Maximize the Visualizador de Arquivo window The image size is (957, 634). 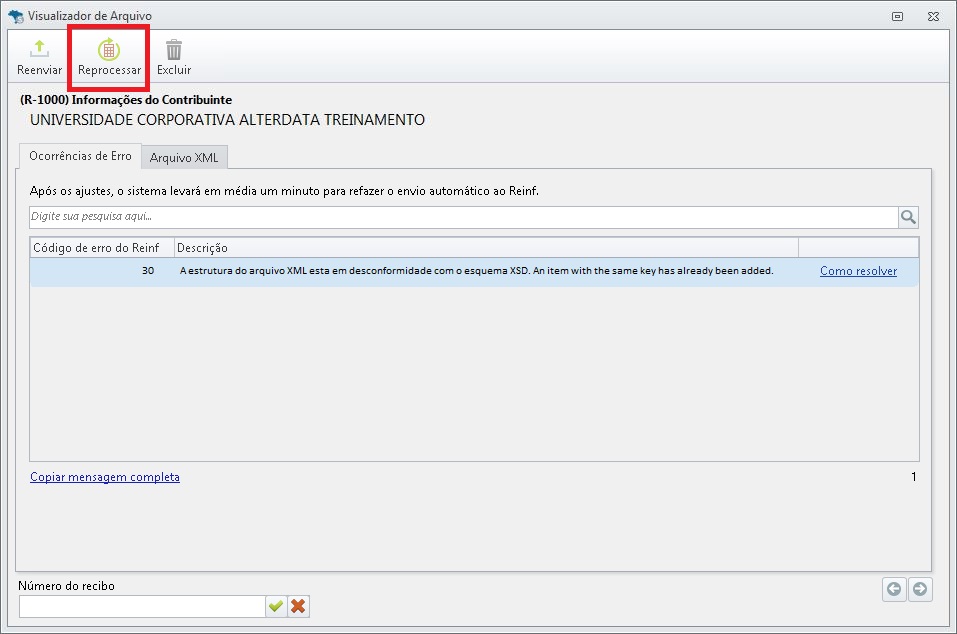(x=897, y=16)
